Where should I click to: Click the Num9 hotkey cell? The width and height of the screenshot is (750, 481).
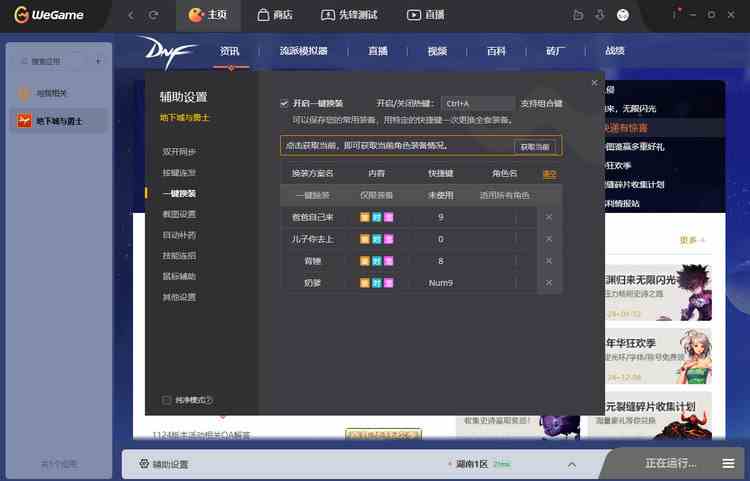click(x=441, y=283)
